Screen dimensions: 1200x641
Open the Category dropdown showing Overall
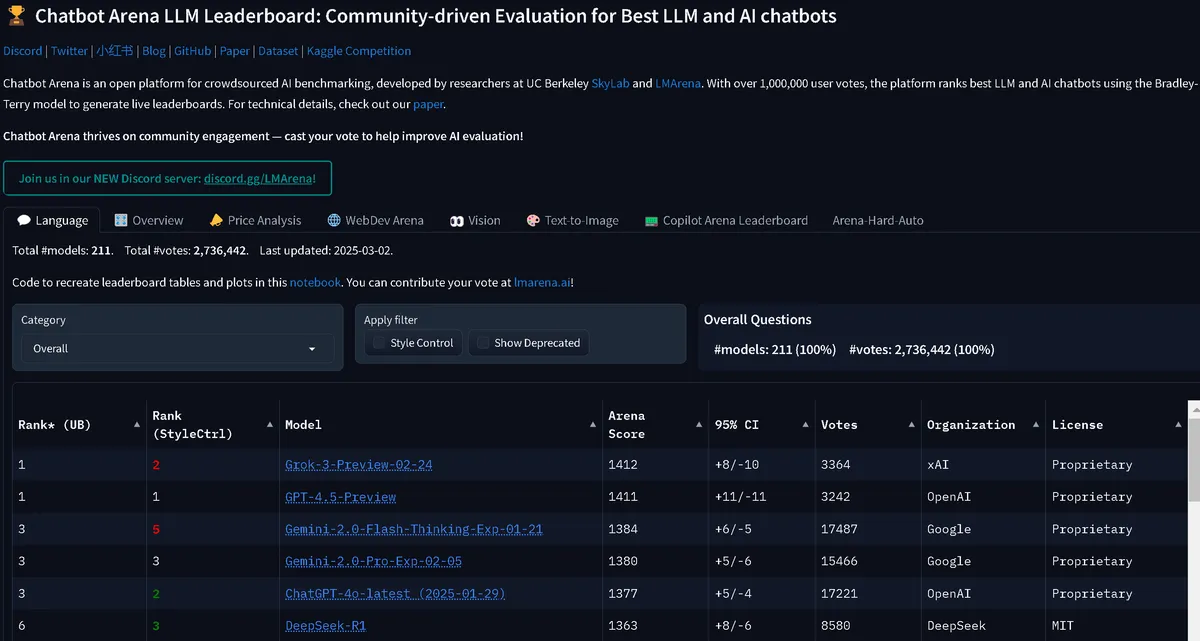point(177,349)
